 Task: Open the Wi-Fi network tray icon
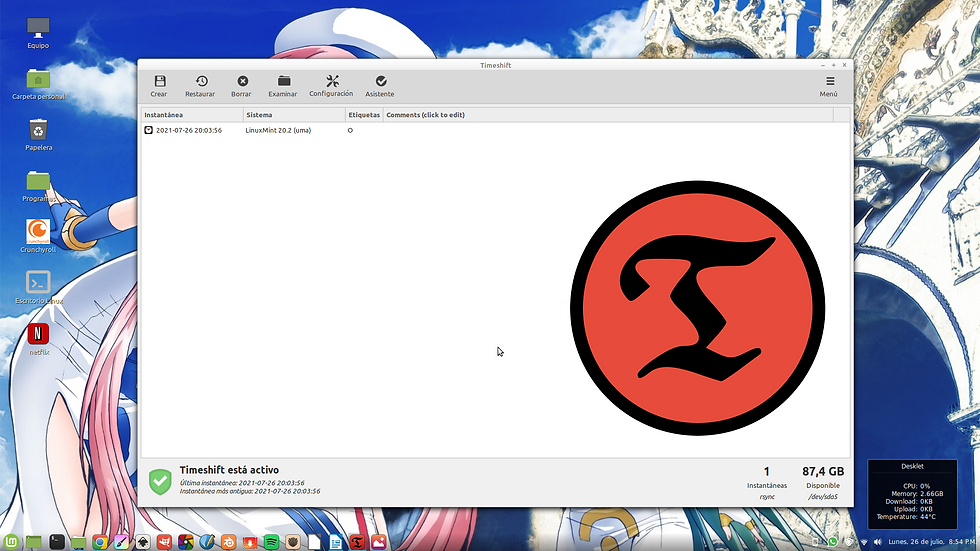pos(864,542)
